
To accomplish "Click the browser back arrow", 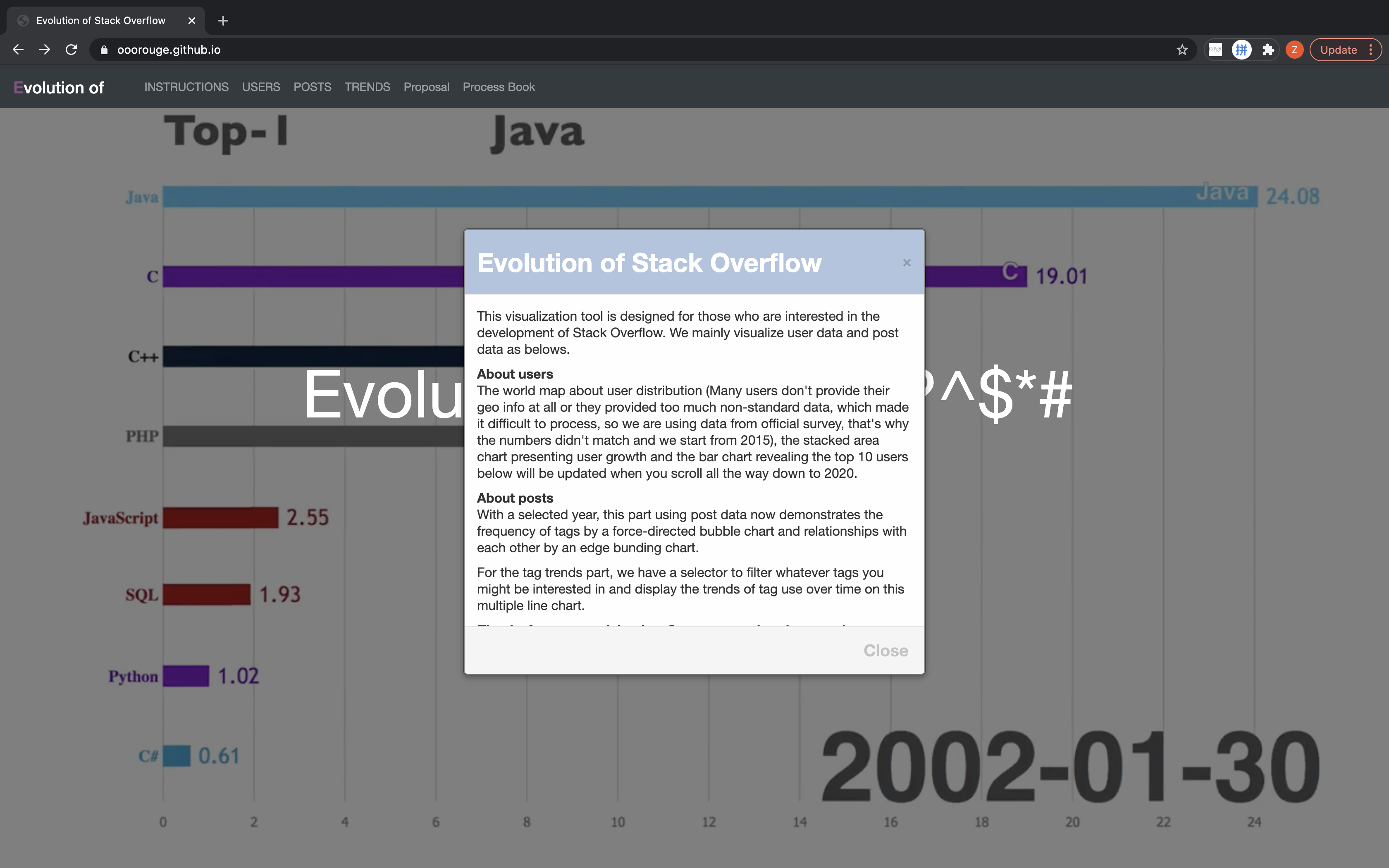I will tap(18, 50).
